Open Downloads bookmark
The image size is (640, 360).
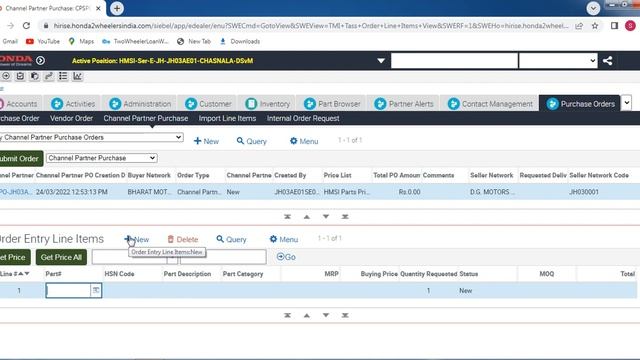pos(240,41)
